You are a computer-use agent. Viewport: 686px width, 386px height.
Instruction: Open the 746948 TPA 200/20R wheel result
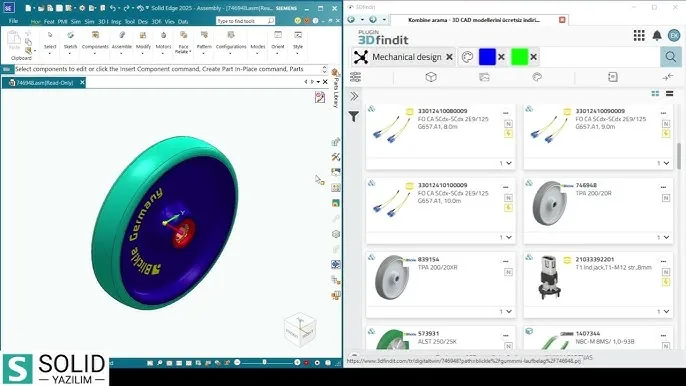pyautogui.click(x=598, y=211)
